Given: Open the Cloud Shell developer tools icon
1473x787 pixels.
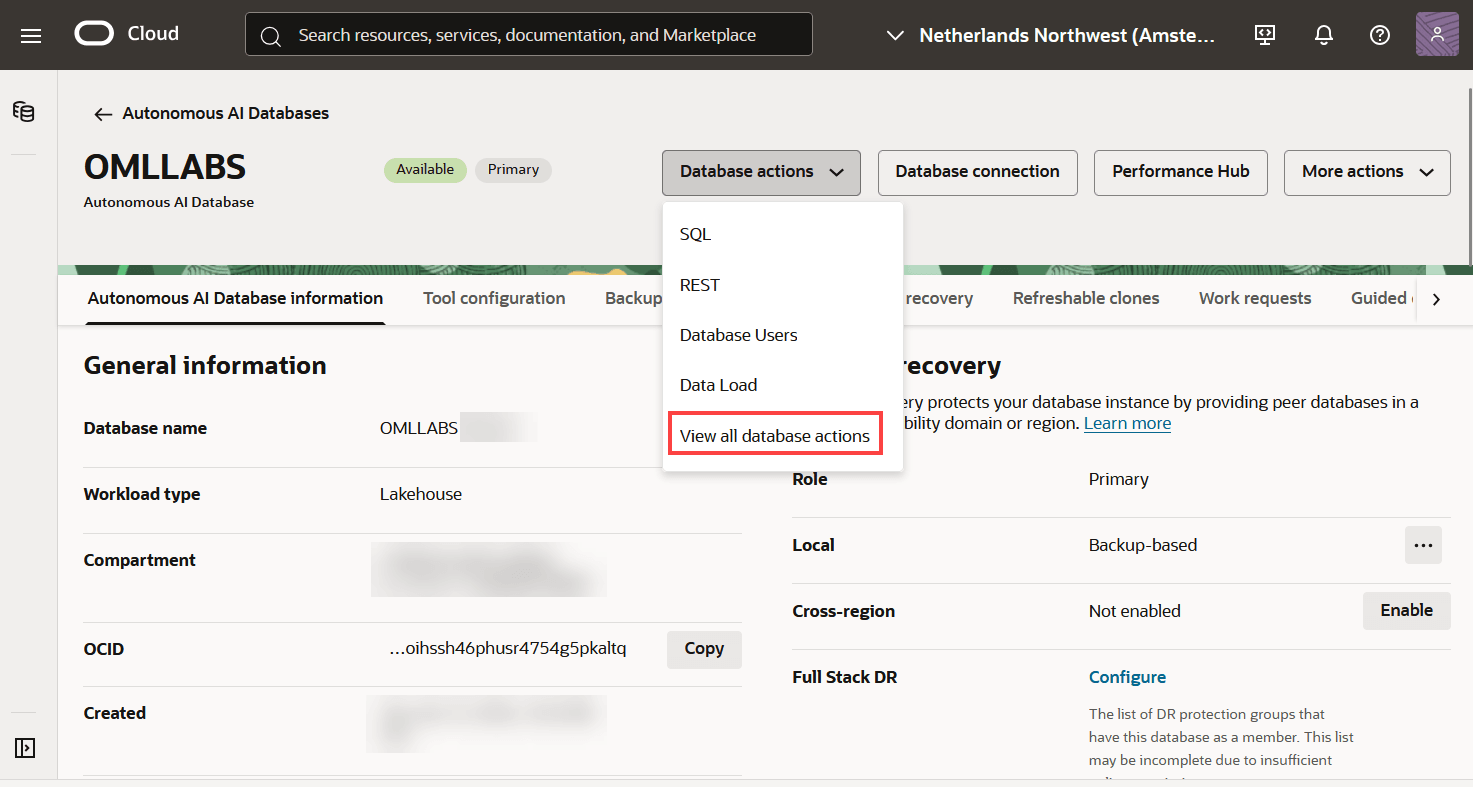Looking at the screenshot, I should point(1265,35).
